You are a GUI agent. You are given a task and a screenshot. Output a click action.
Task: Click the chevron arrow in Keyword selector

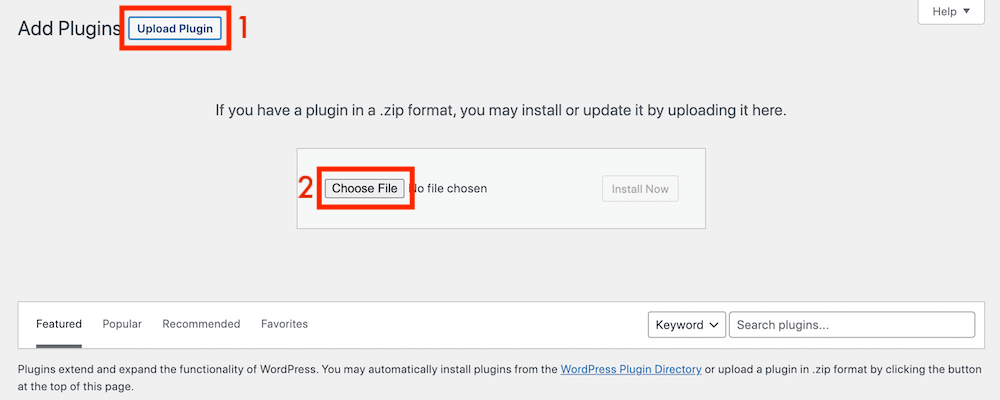coord(714,325)
